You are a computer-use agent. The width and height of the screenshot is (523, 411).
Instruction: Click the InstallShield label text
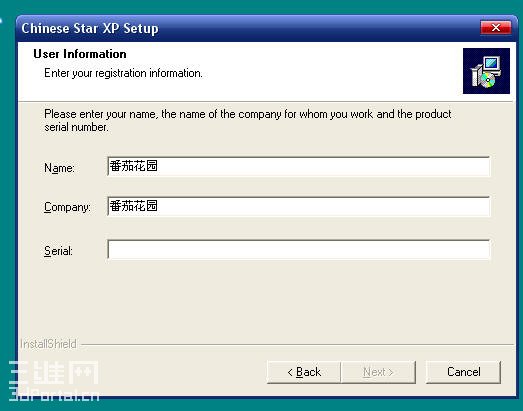click(48, 344)
